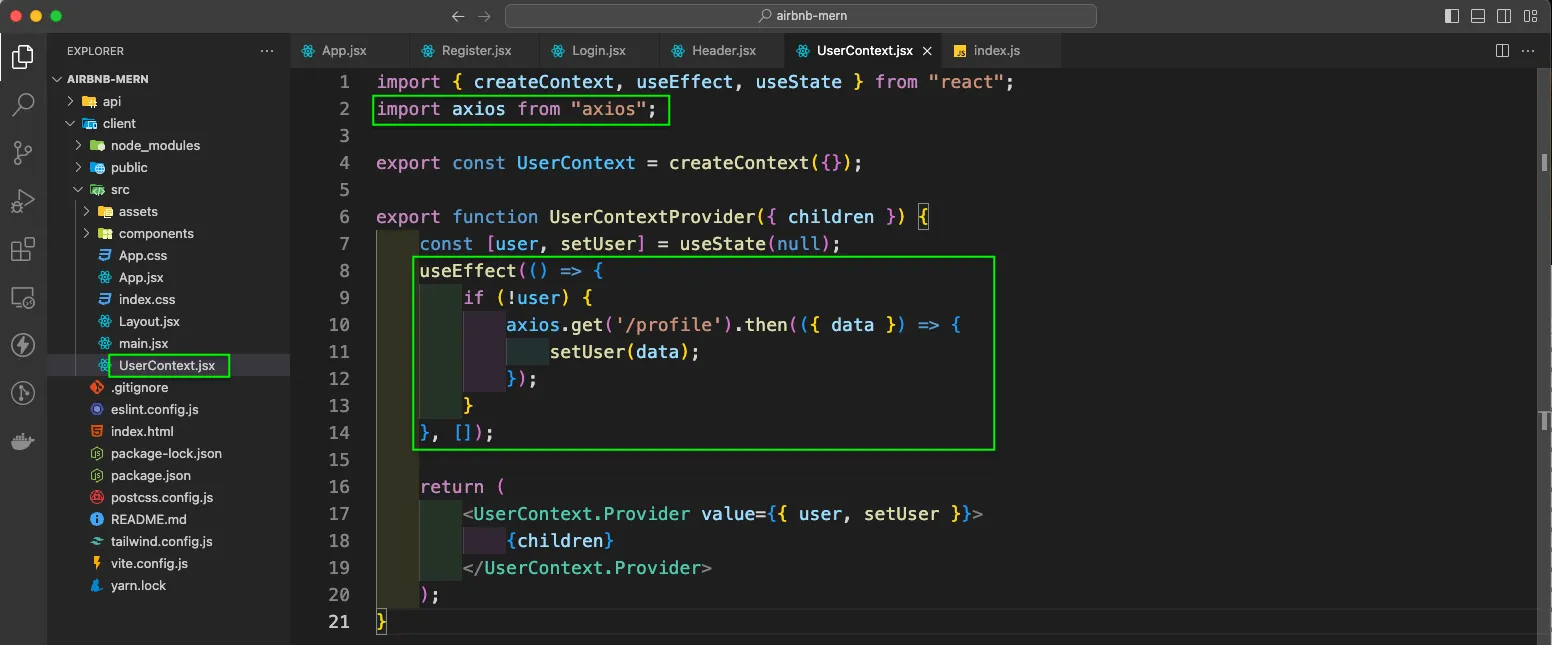Open Layout.jsx in the explorer

[169, 321]
